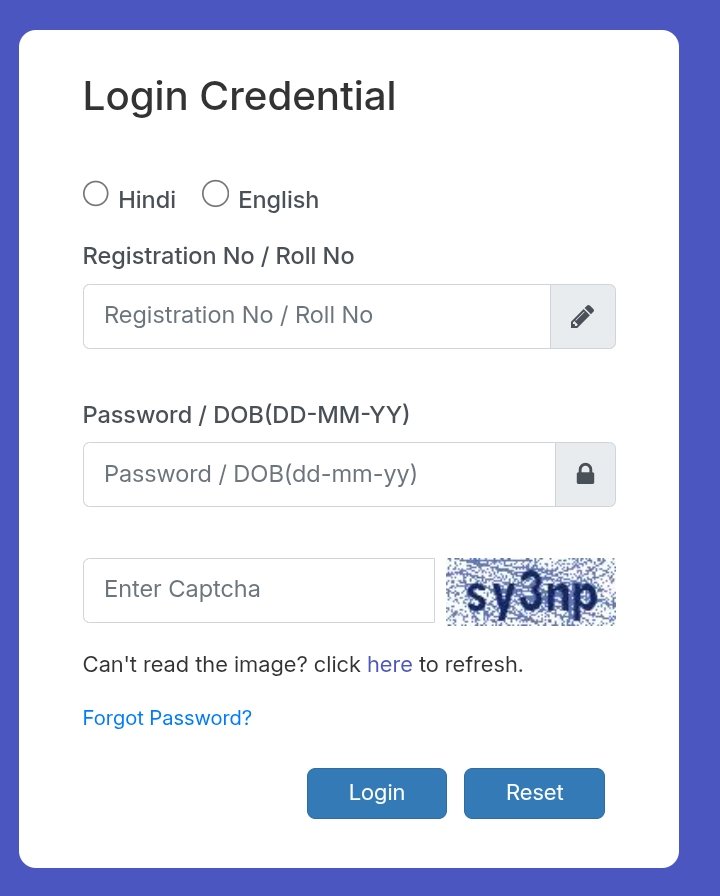The width and height of the screenshot is (720, 896).
Task: Select the English radio button
Action: coord(216,194)
